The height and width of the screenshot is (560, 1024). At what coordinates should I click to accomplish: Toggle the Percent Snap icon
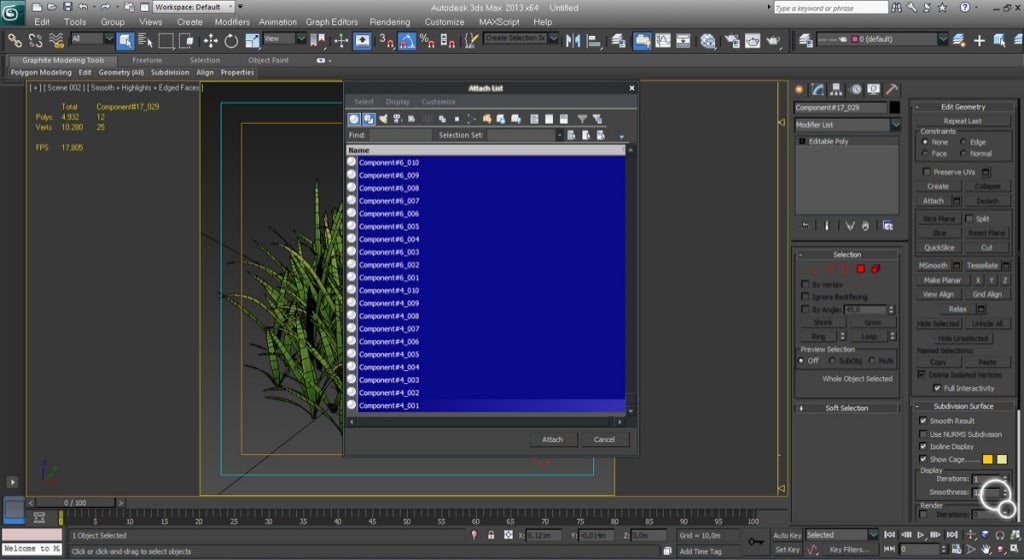coord(427,40)
